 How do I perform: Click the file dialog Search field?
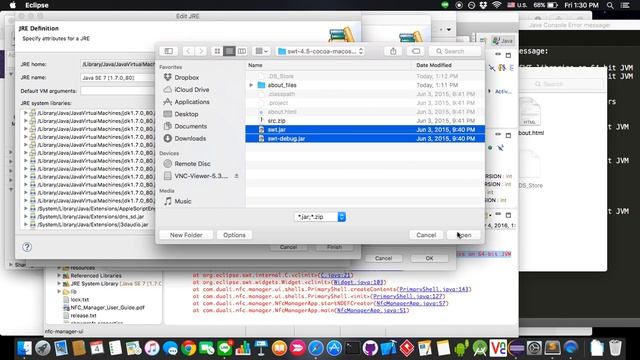point(455,51)
